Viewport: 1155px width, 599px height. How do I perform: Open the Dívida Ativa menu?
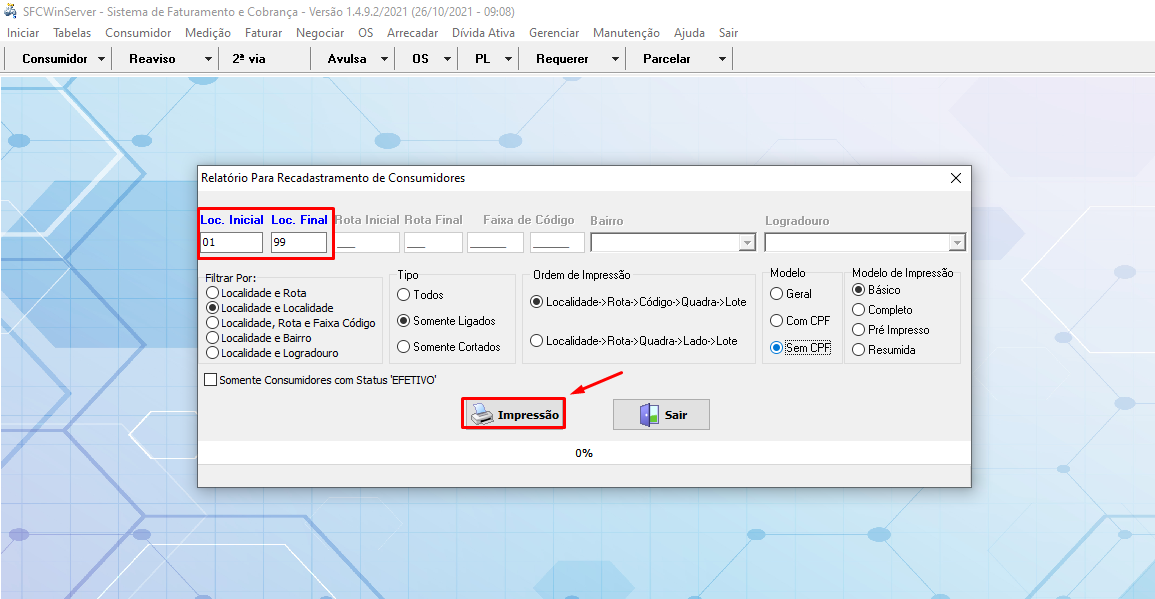pyautogui.click(x=483, y=33)
